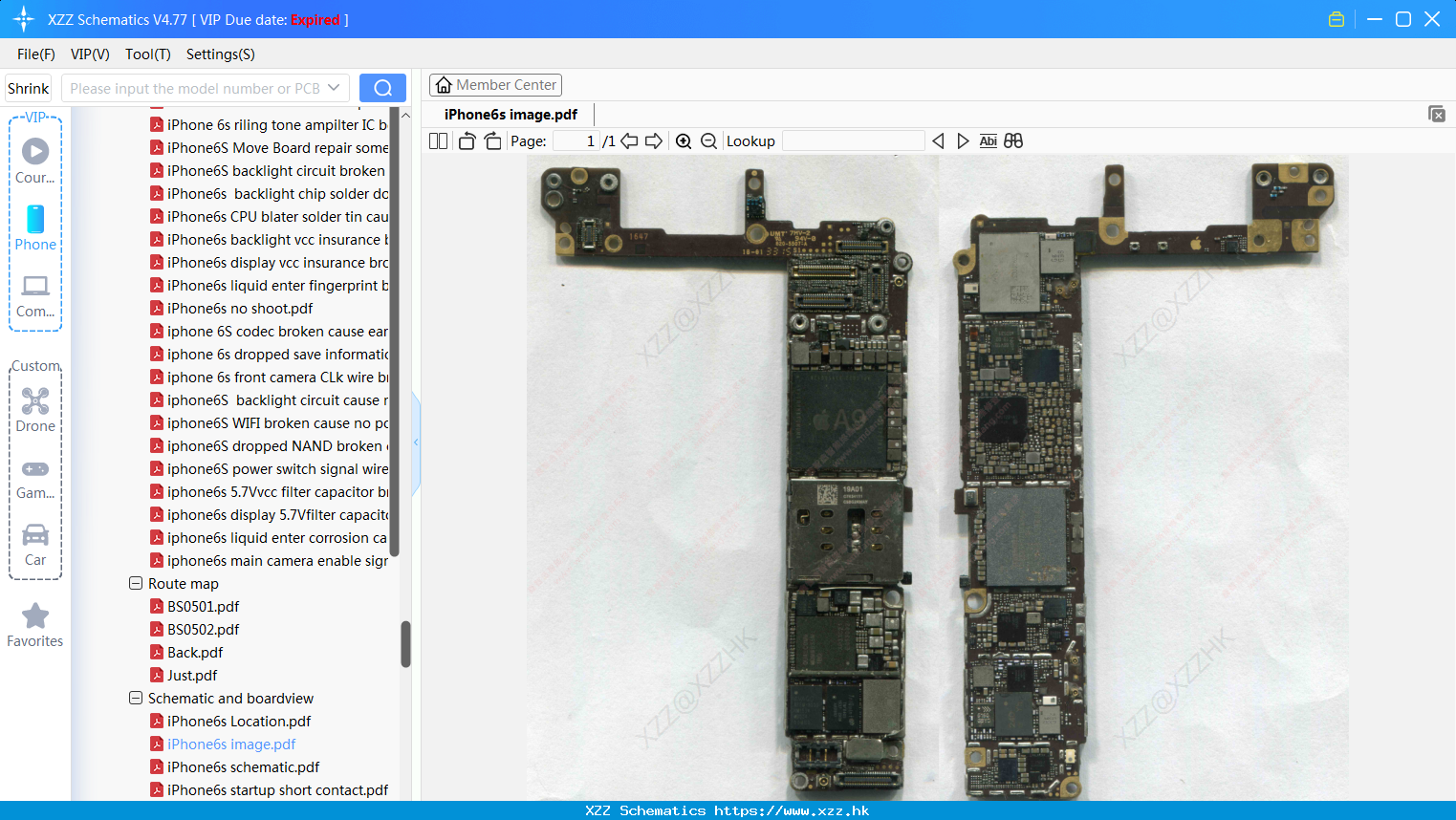Toggle the Abi match-case icon
The image size is (1456, 820).
(x=988, y=140)
